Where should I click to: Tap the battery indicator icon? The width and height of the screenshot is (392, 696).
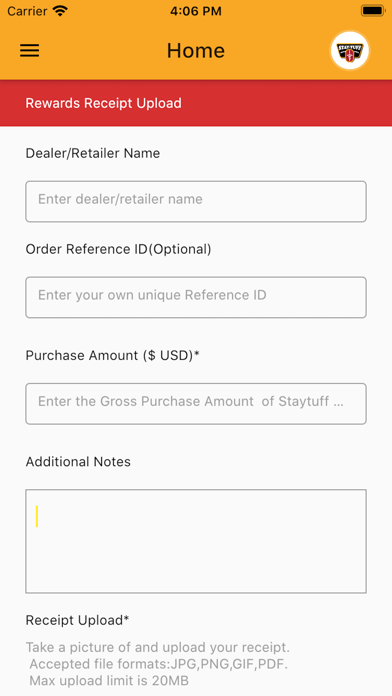pos(372,11)
